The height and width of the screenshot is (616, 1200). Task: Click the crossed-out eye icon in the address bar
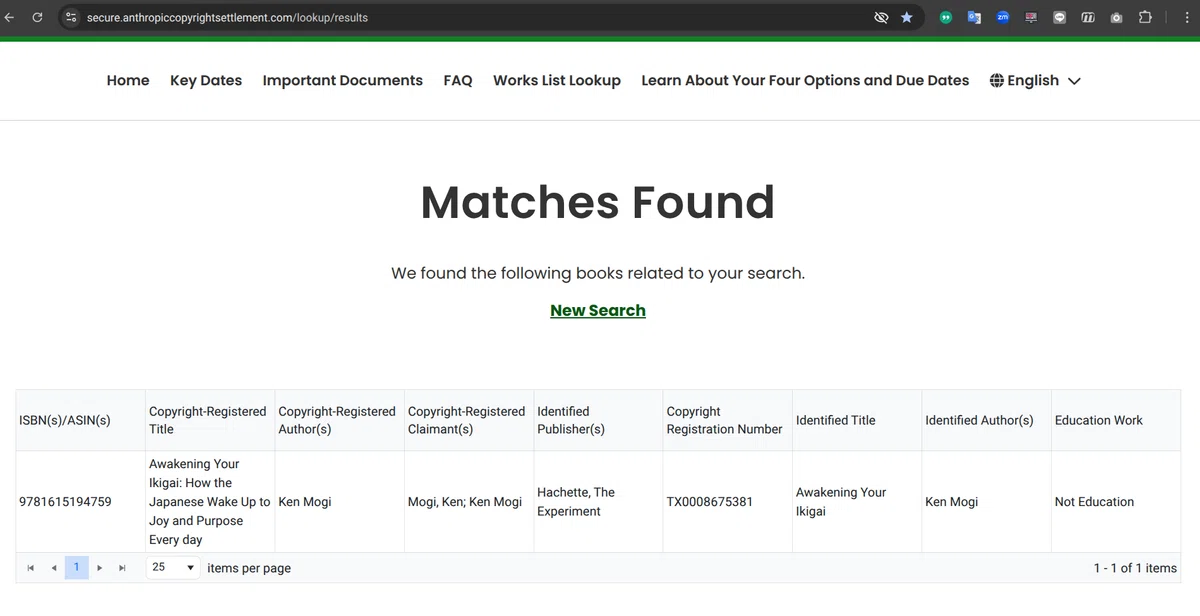[x=881, y=17]
